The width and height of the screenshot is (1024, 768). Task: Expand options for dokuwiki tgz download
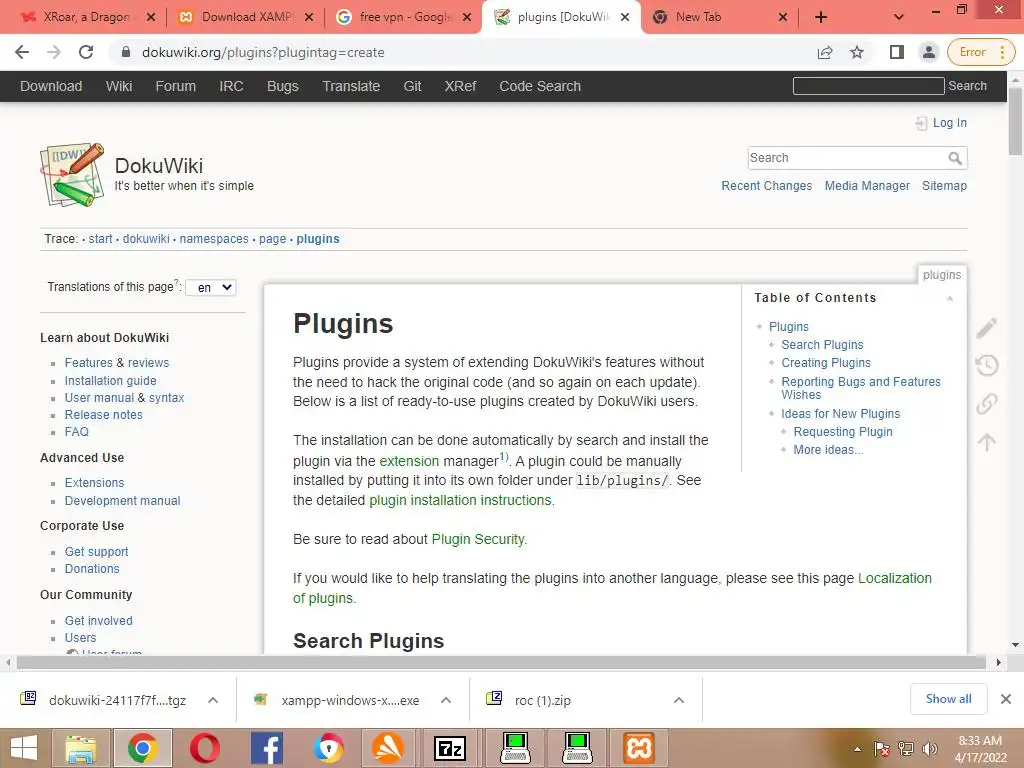click(x=213, y=700)
